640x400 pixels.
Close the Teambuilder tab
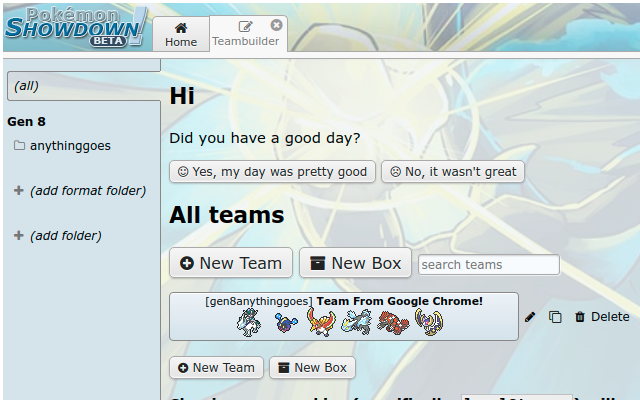tap(276, 25)
